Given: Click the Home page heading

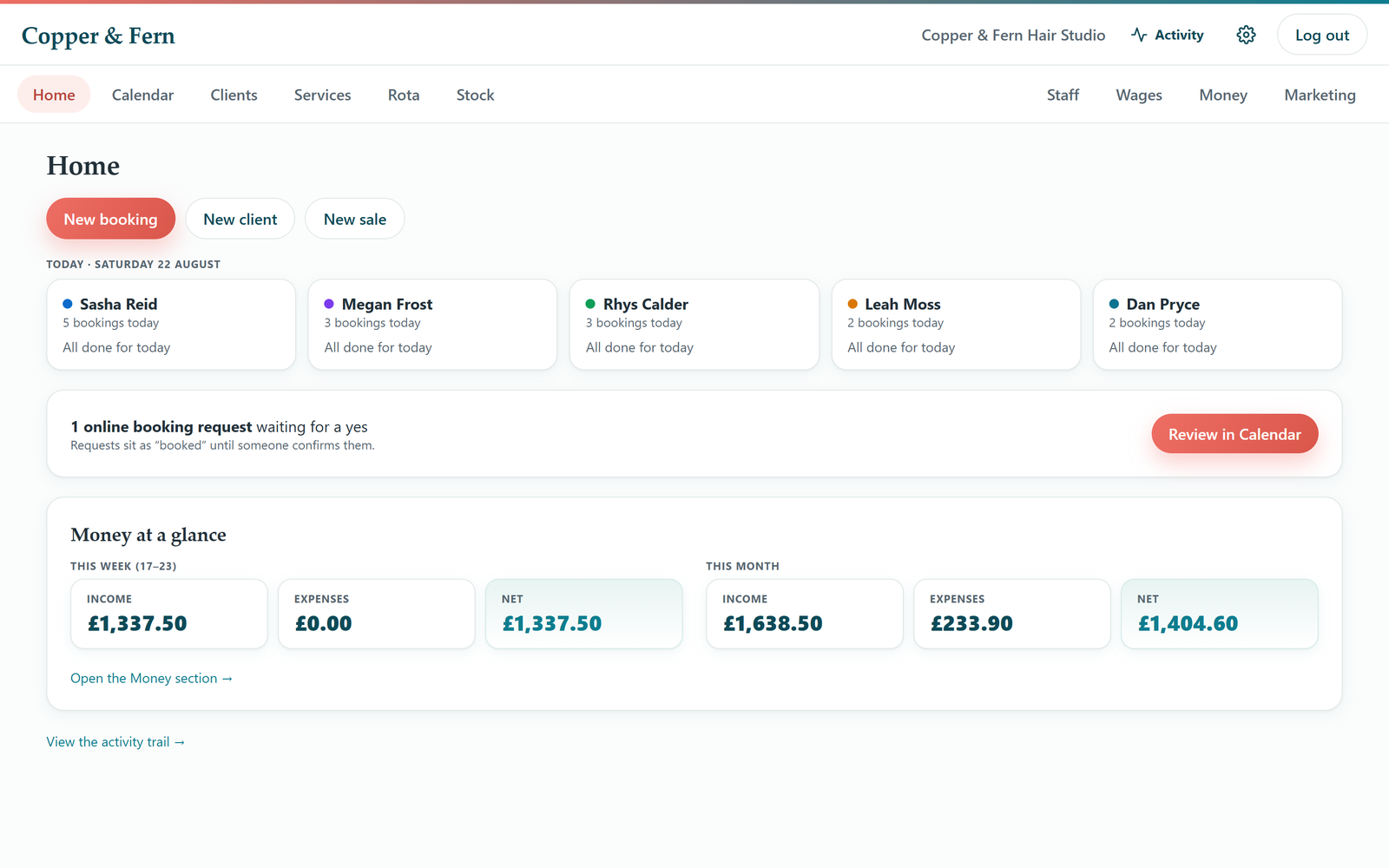Looking at the screenshot, I should coord(83,166).
